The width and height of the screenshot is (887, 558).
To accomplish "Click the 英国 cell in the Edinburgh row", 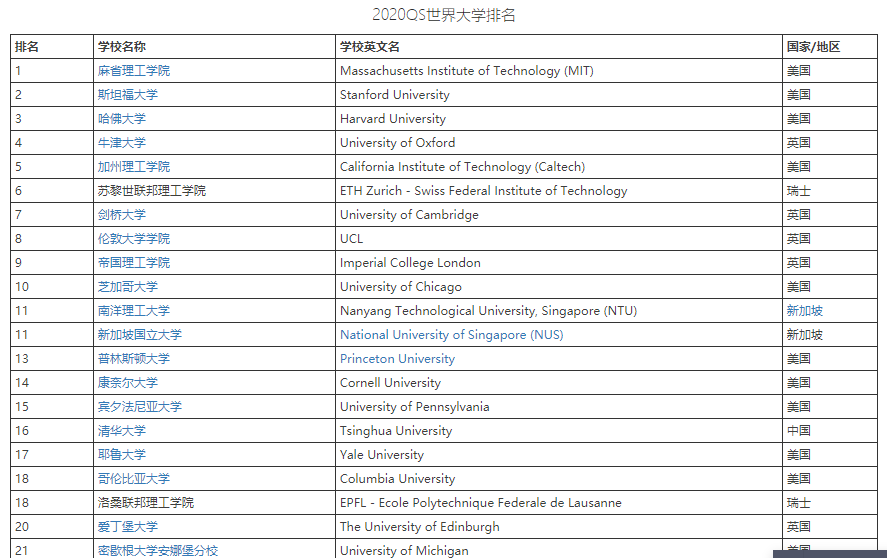I will point(830,527).
